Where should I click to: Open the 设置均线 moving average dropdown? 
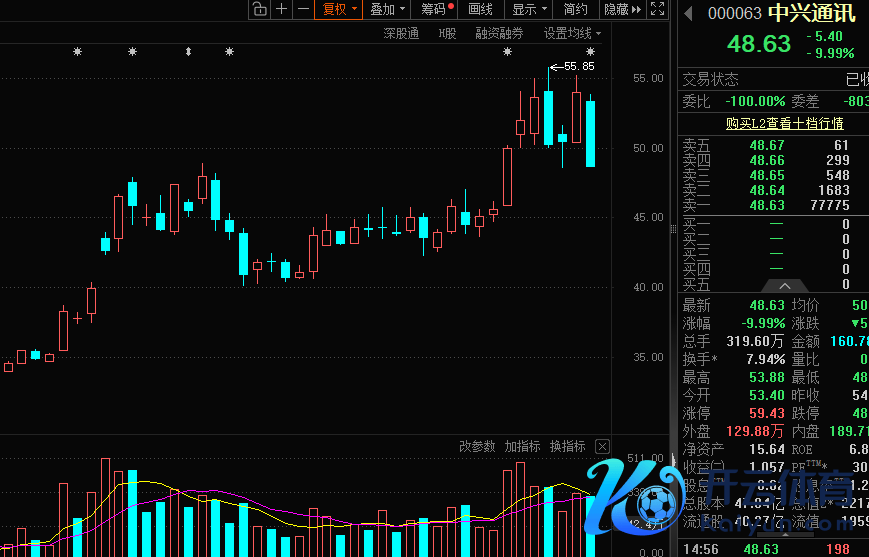572,33
